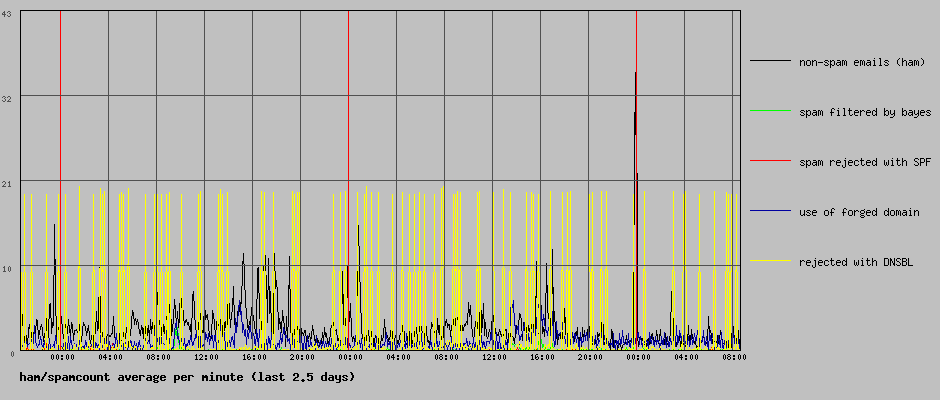Select the yellow legend line for DNSBL
Image resolution: width=940 pixels, height=400 pixels.
click(770, 260)
